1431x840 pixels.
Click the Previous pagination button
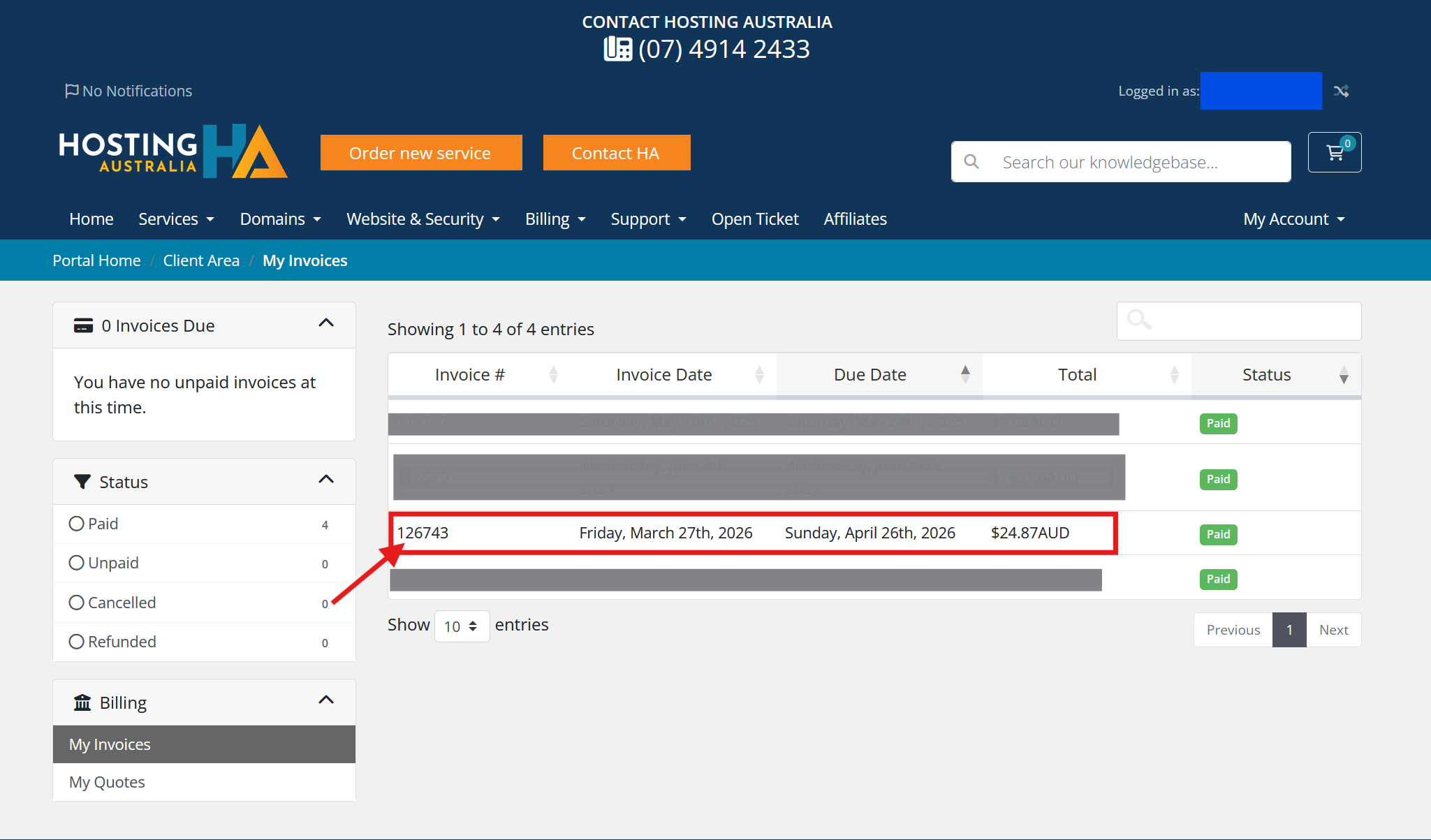[x=1233, y=630]
